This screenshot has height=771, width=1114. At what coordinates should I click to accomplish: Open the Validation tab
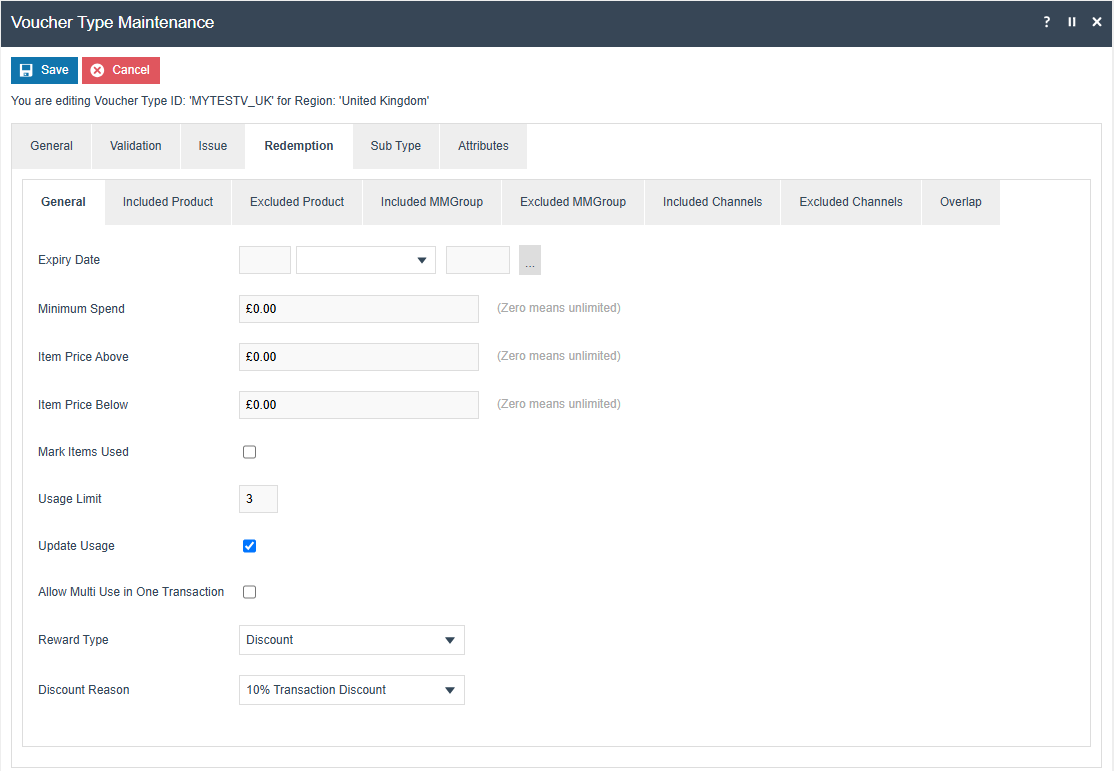[x=136, y=146]
